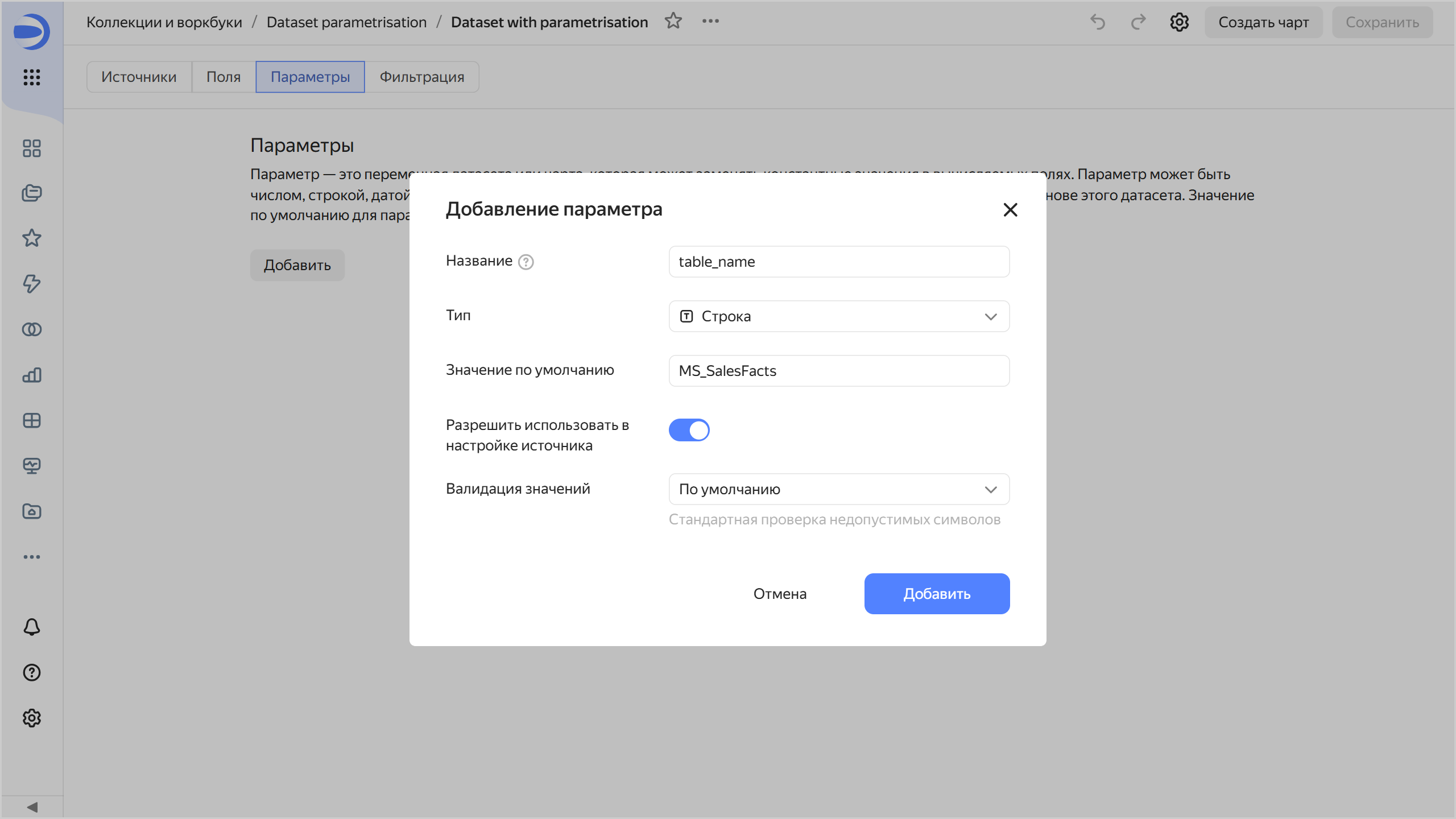Close the Добавление параметра dialog

[x=1010, y=210]
